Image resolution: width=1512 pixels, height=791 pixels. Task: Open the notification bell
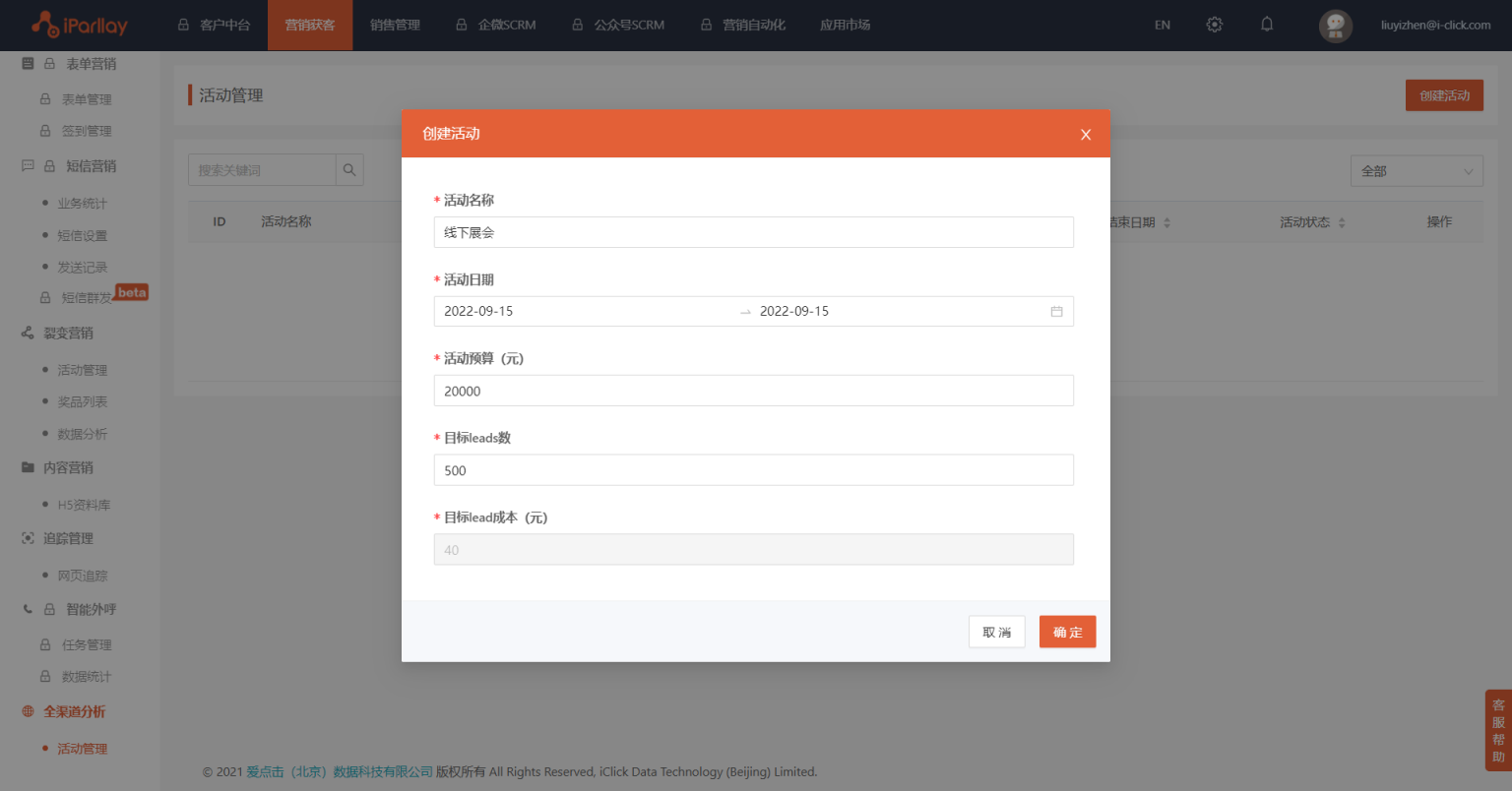1267,25
